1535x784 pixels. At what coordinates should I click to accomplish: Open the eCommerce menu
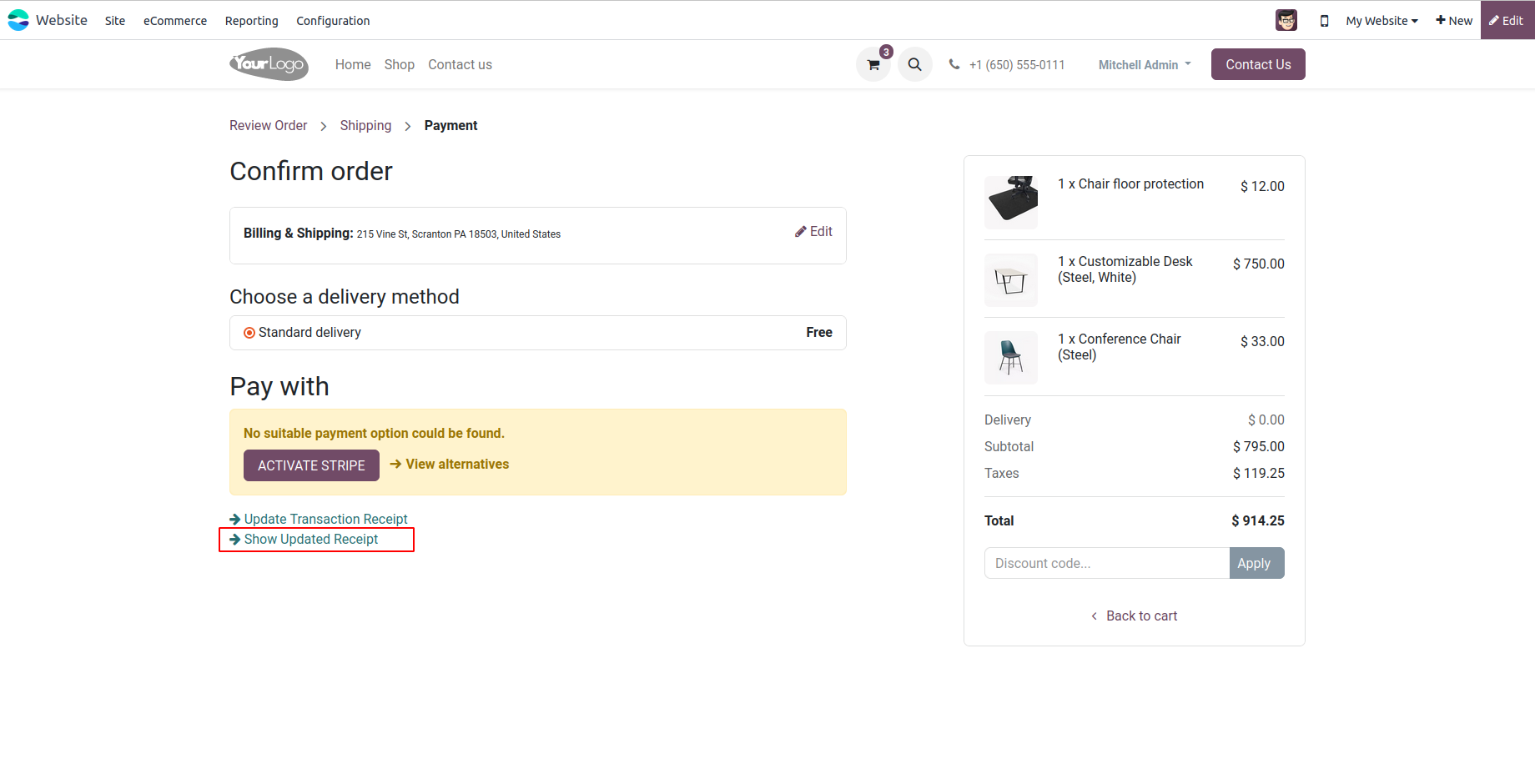click(175, 21)
